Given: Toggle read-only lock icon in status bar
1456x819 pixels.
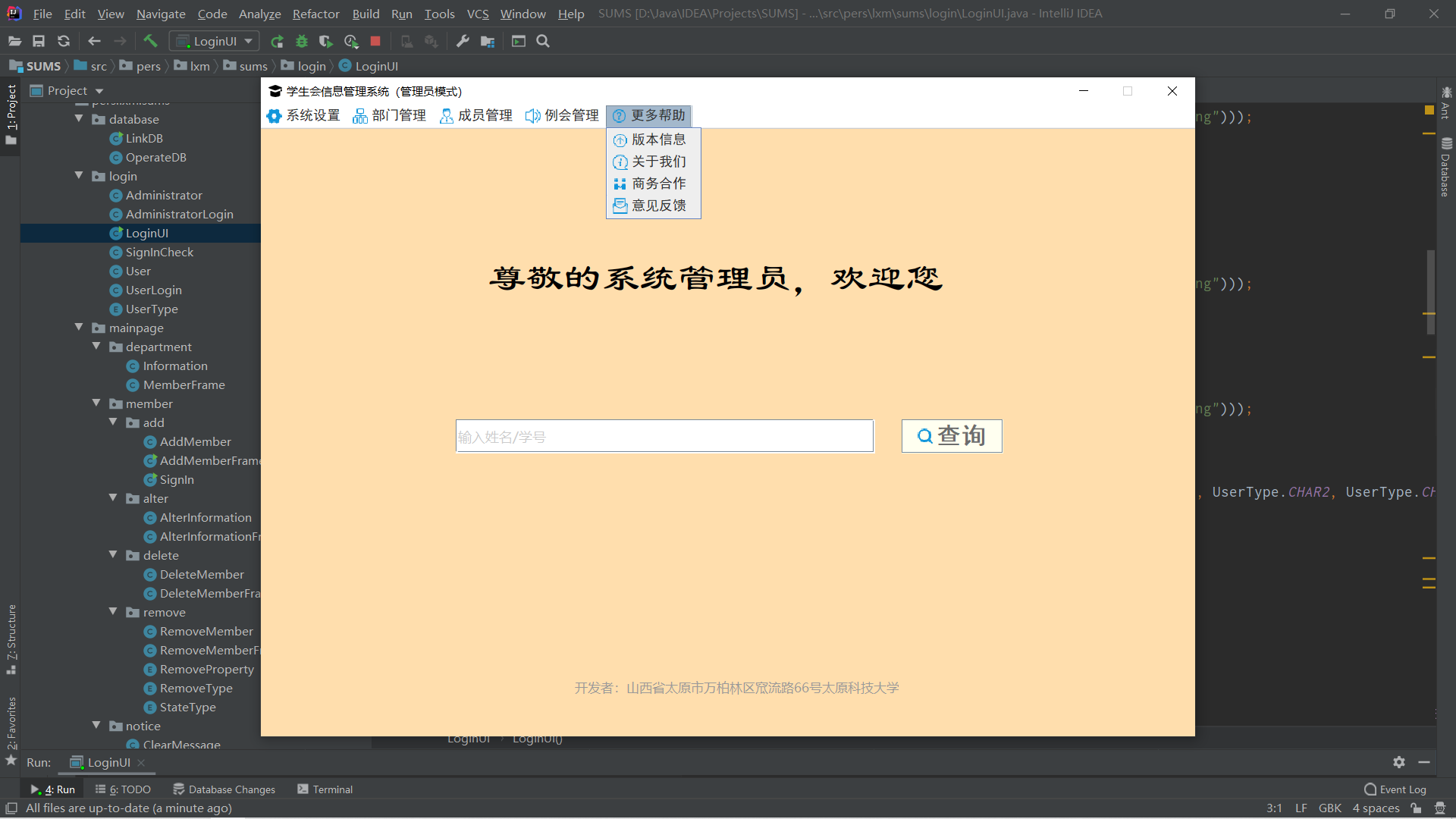Looking at the screenshot, I should tap(1416, 808).
